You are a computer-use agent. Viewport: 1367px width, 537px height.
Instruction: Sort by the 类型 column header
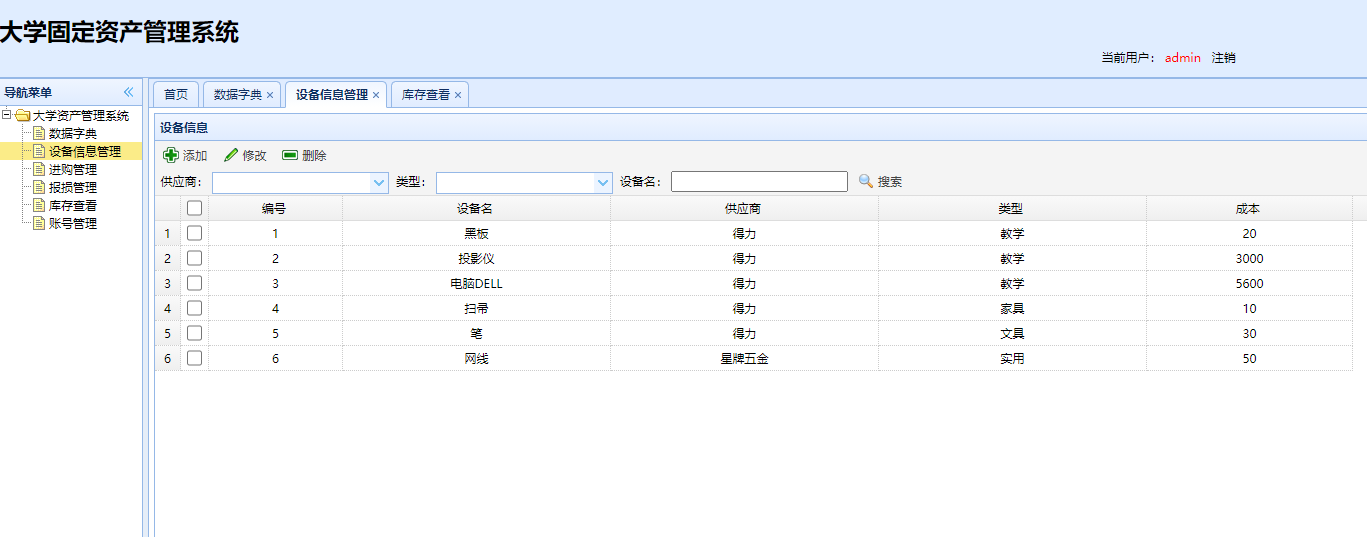point(1012,208)
